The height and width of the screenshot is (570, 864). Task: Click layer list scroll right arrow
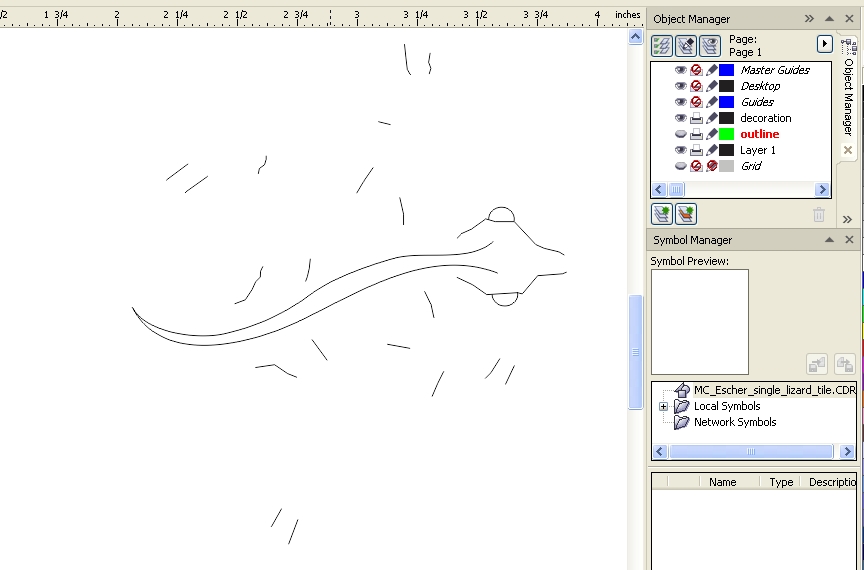(822, 190)
